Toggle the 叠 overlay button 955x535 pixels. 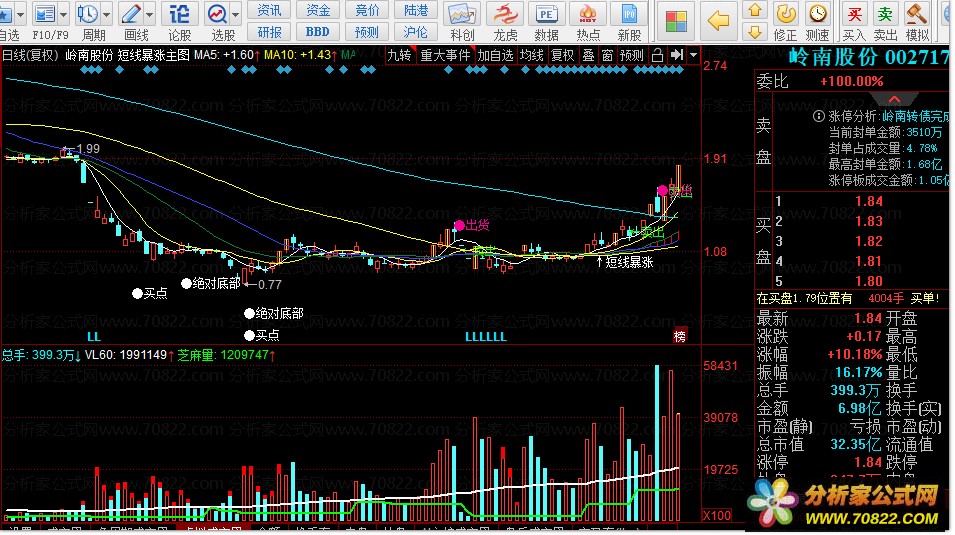[588, 55]
